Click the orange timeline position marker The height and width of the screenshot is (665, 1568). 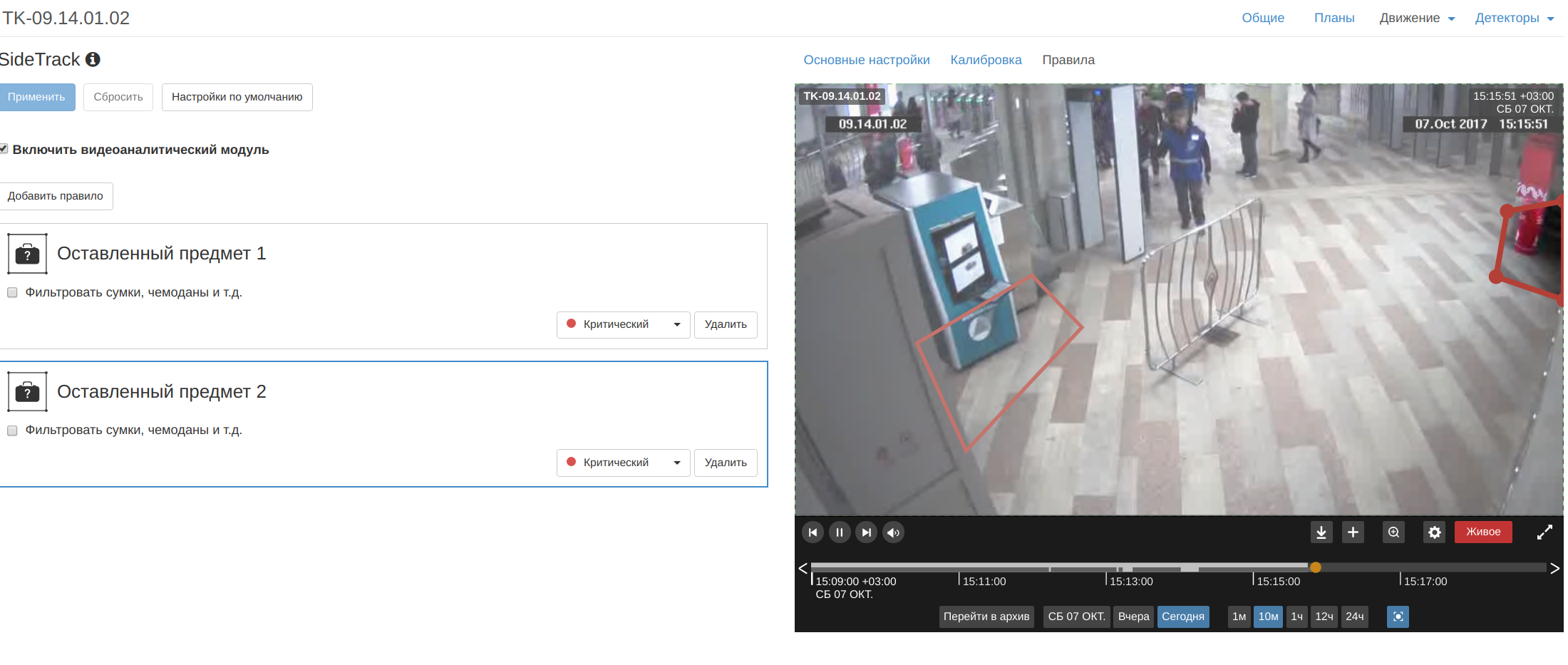click(x=1316, y=567)
